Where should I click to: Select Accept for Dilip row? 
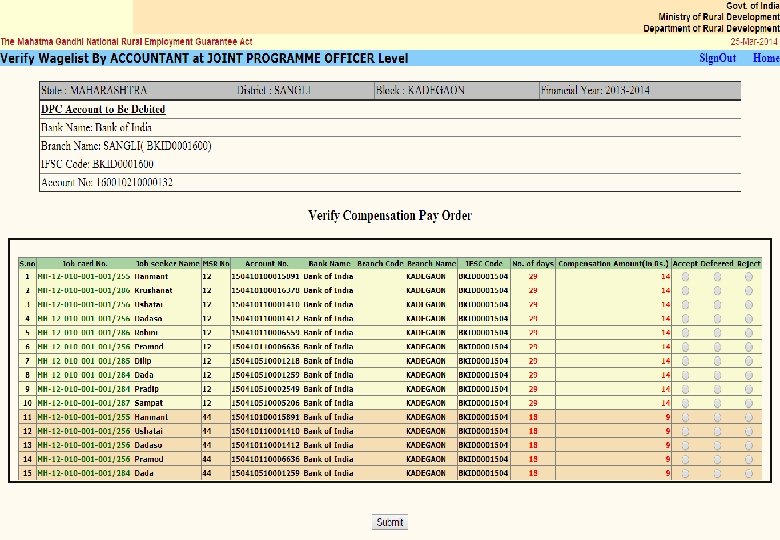tap(685, 361)
